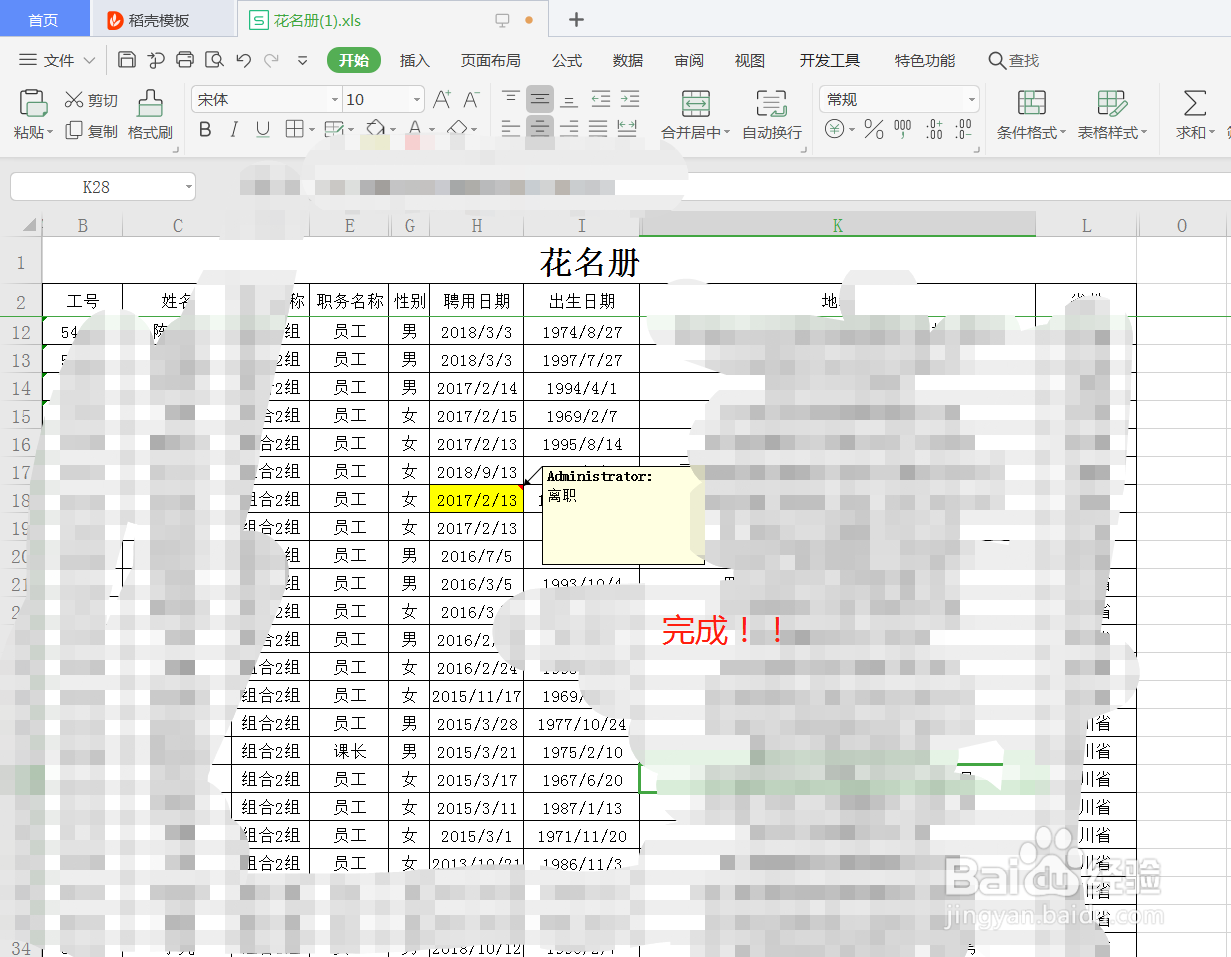Apply justify alignment
The height and width of the screenshot is (957, 1231).
click(598, 128)
